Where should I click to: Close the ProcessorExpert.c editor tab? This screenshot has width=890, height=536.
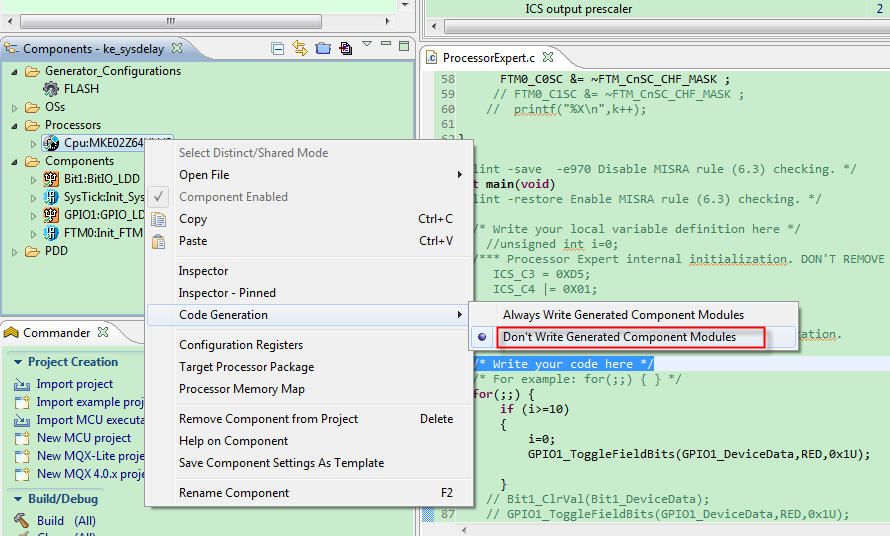click(x=548, y=57)
